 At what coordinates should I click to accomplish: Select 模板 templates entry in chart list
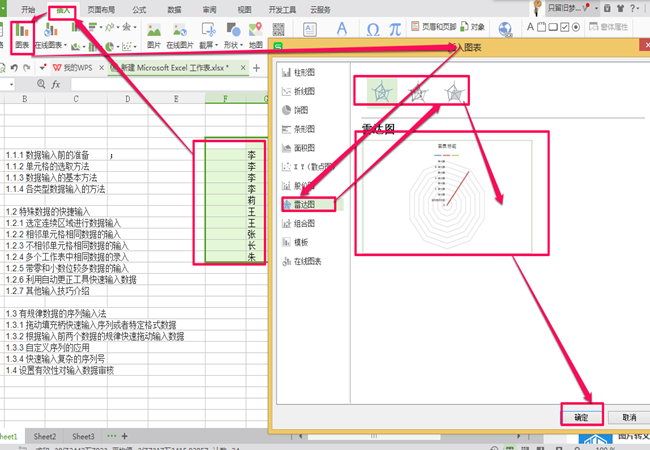pyautogui.click(x=295, y=242)
